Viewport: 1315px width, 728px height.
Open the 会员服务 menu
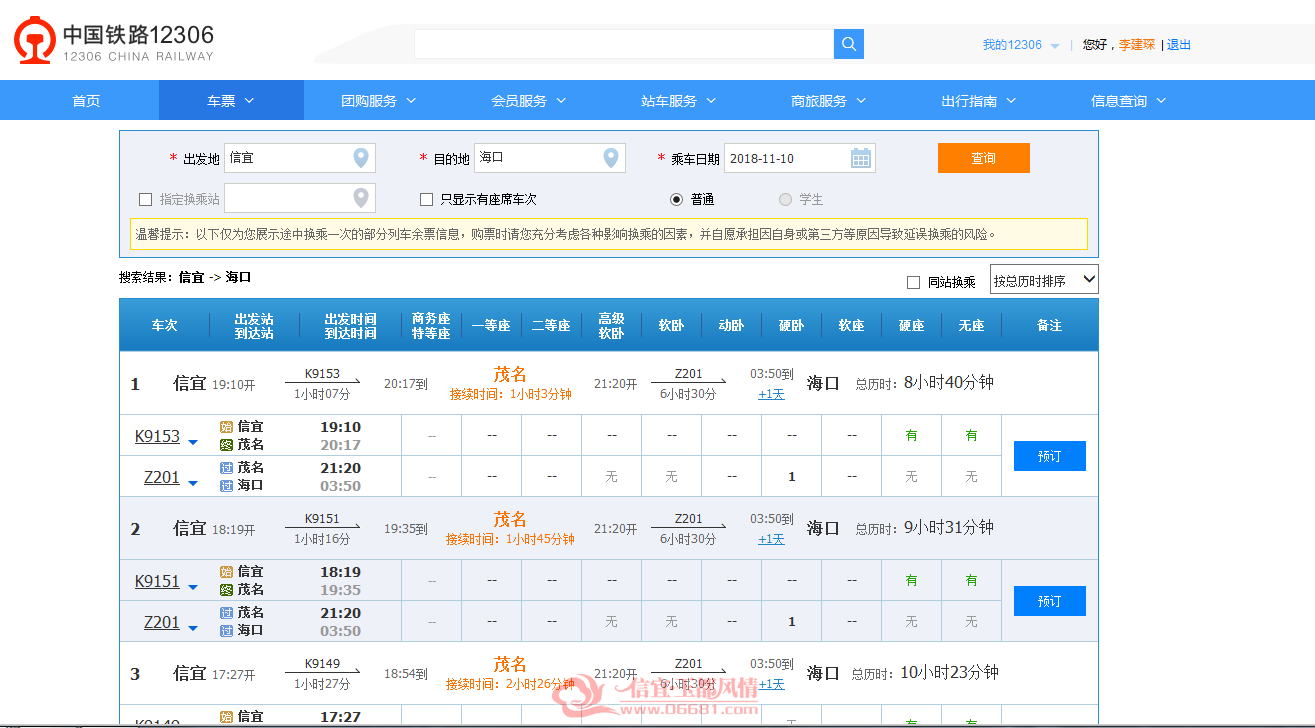tap(528, 100)
